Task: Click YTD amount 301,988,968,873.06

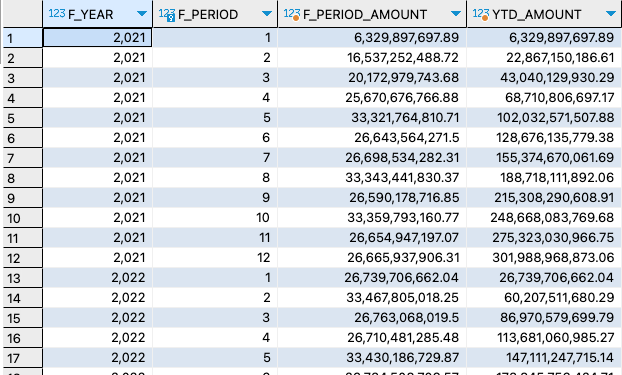Action: pyautogui.click(x=545, y=258)
